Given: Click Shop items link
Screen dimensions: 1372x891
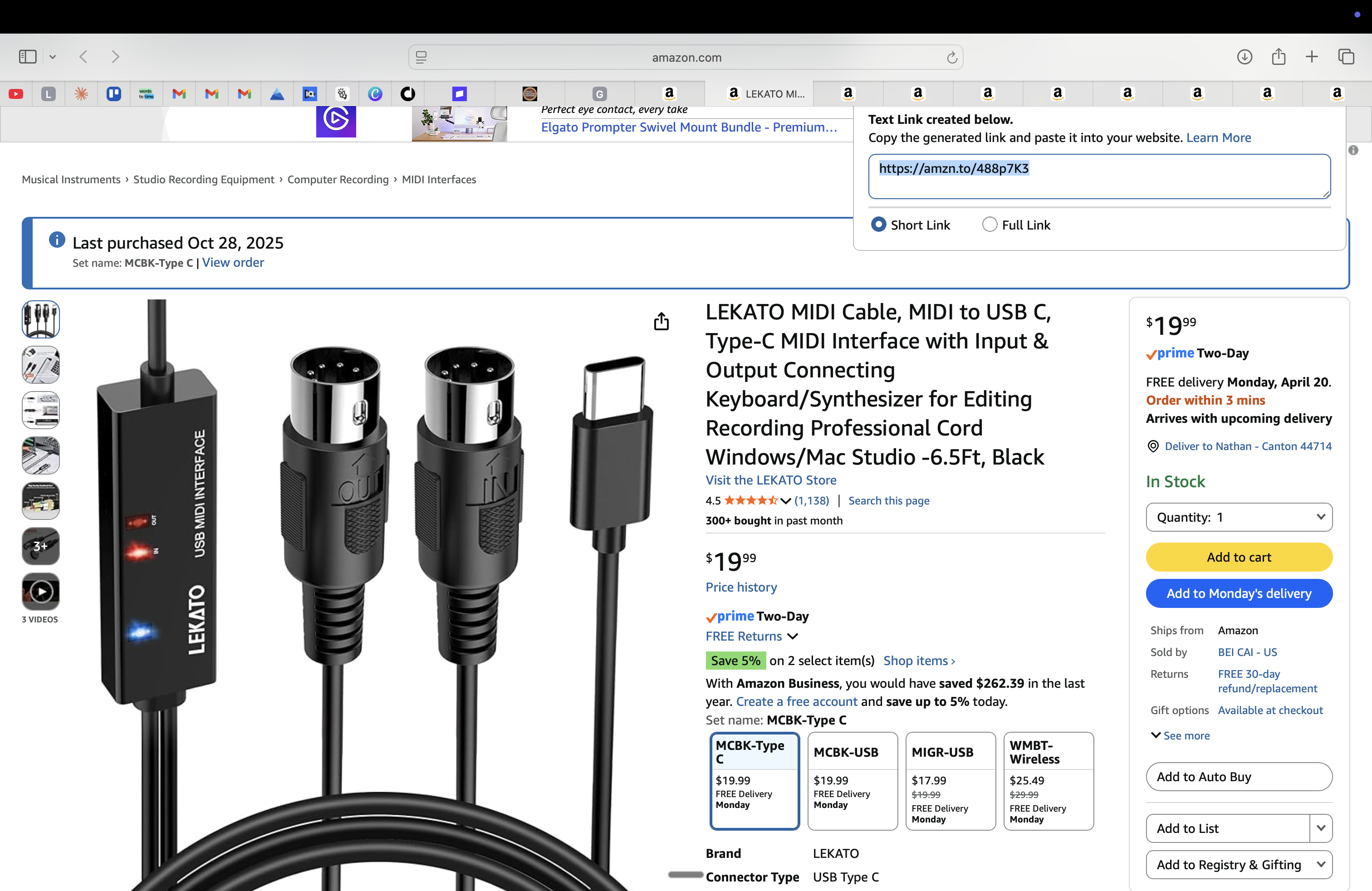Looking at the screenshot, I should (x=919, y=661).
